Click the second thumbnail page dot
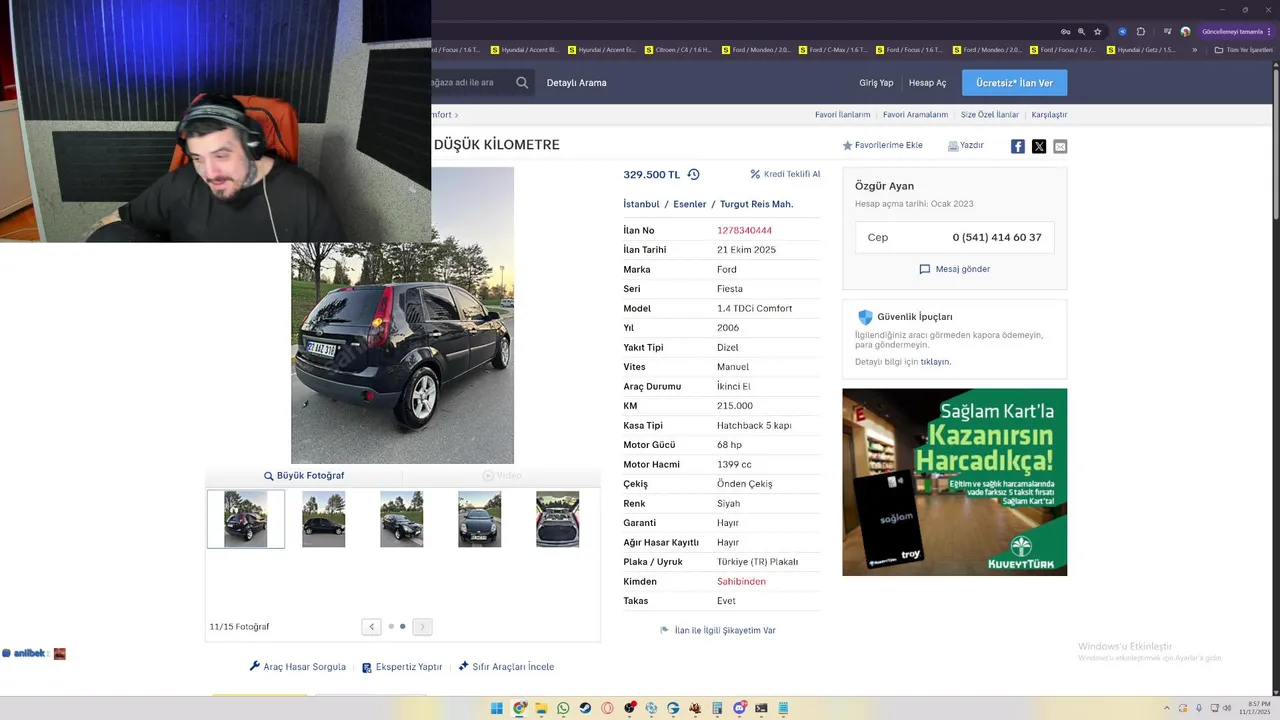The height and width of the screenshot is (720, 1280). coord(403,627)
